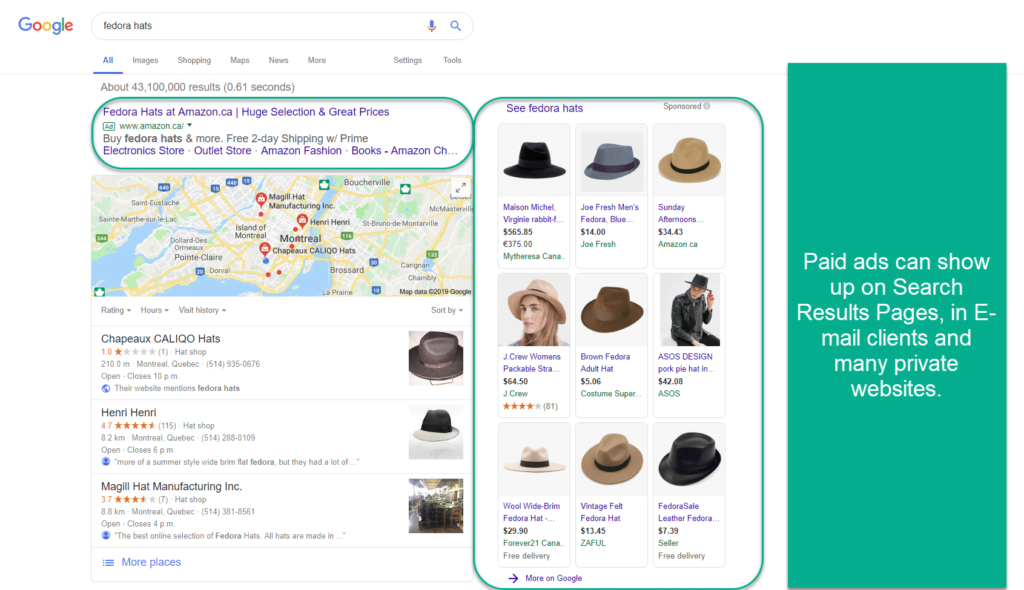Expand the Amazon ad URL dropdown arrow
Image resolution: width=1024 pixels, height=590 pixels.
point(189,125)
